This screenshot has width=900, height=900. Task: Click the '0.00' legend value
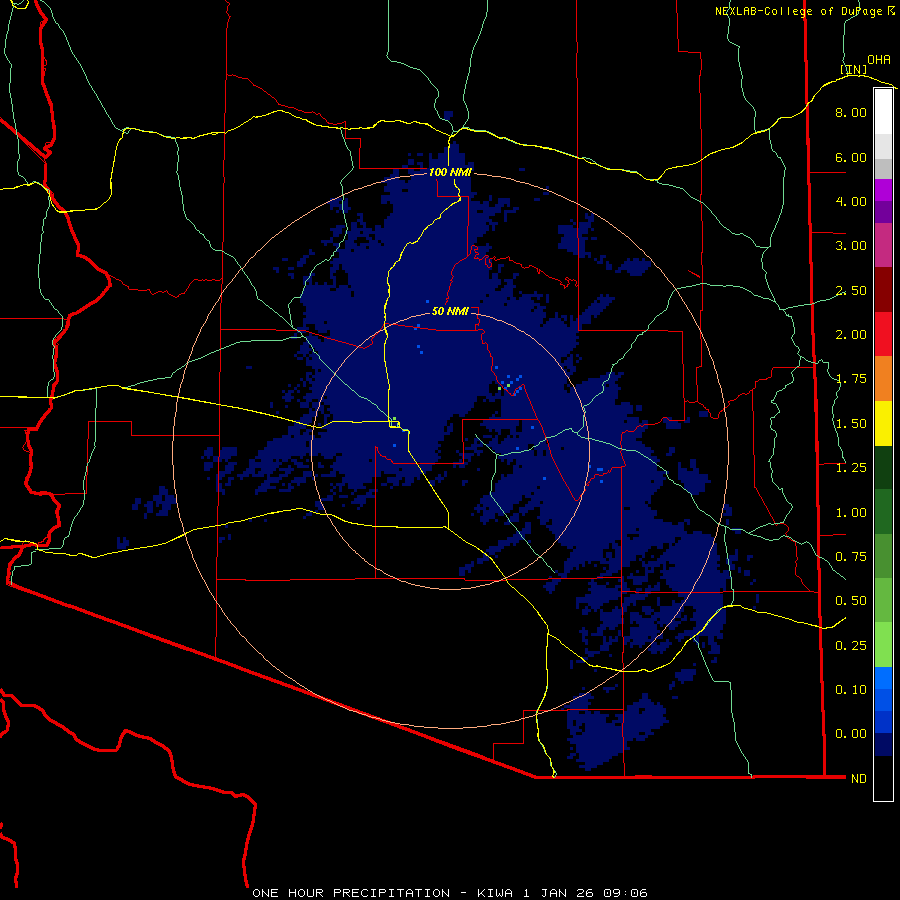click(851, 734)
